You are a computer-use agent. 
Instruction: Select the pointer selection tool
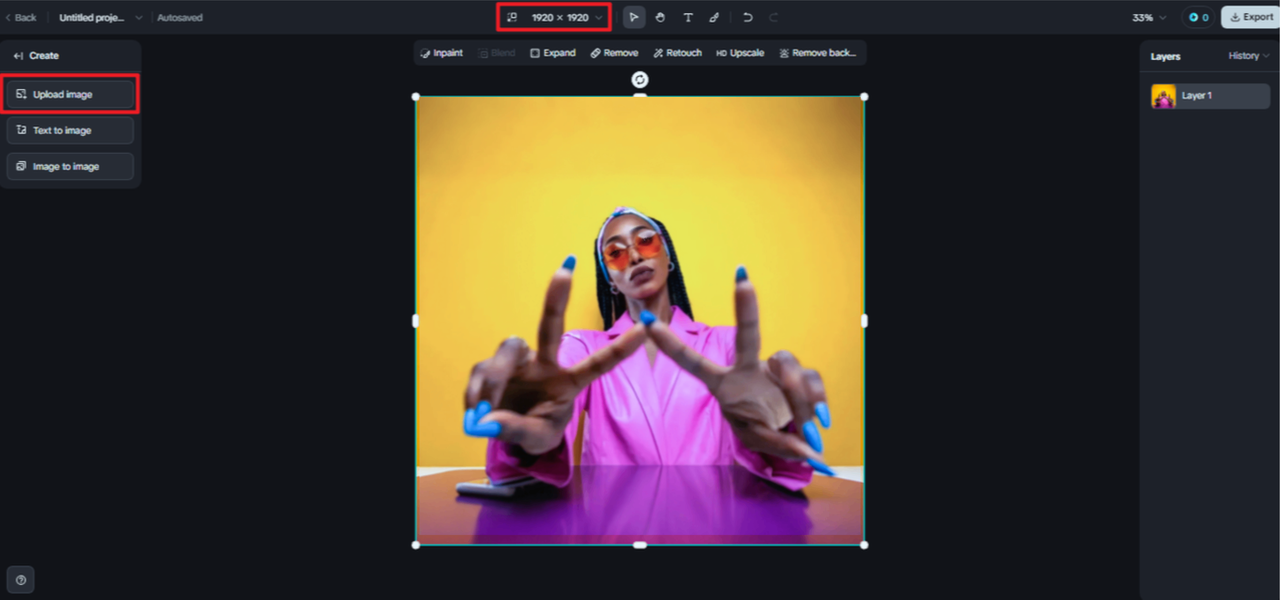[x=634, y=18]
